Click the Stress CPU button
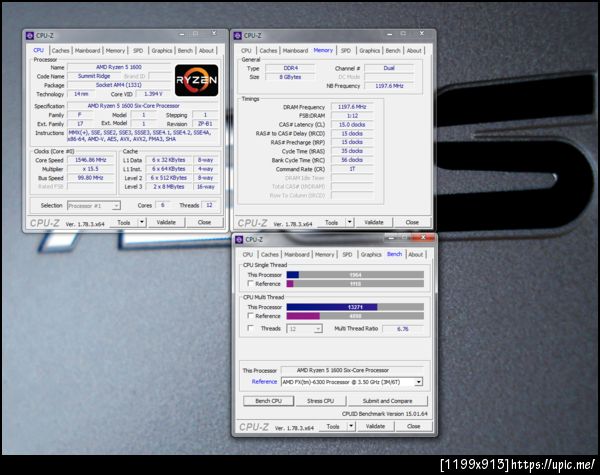 [320, 401]
